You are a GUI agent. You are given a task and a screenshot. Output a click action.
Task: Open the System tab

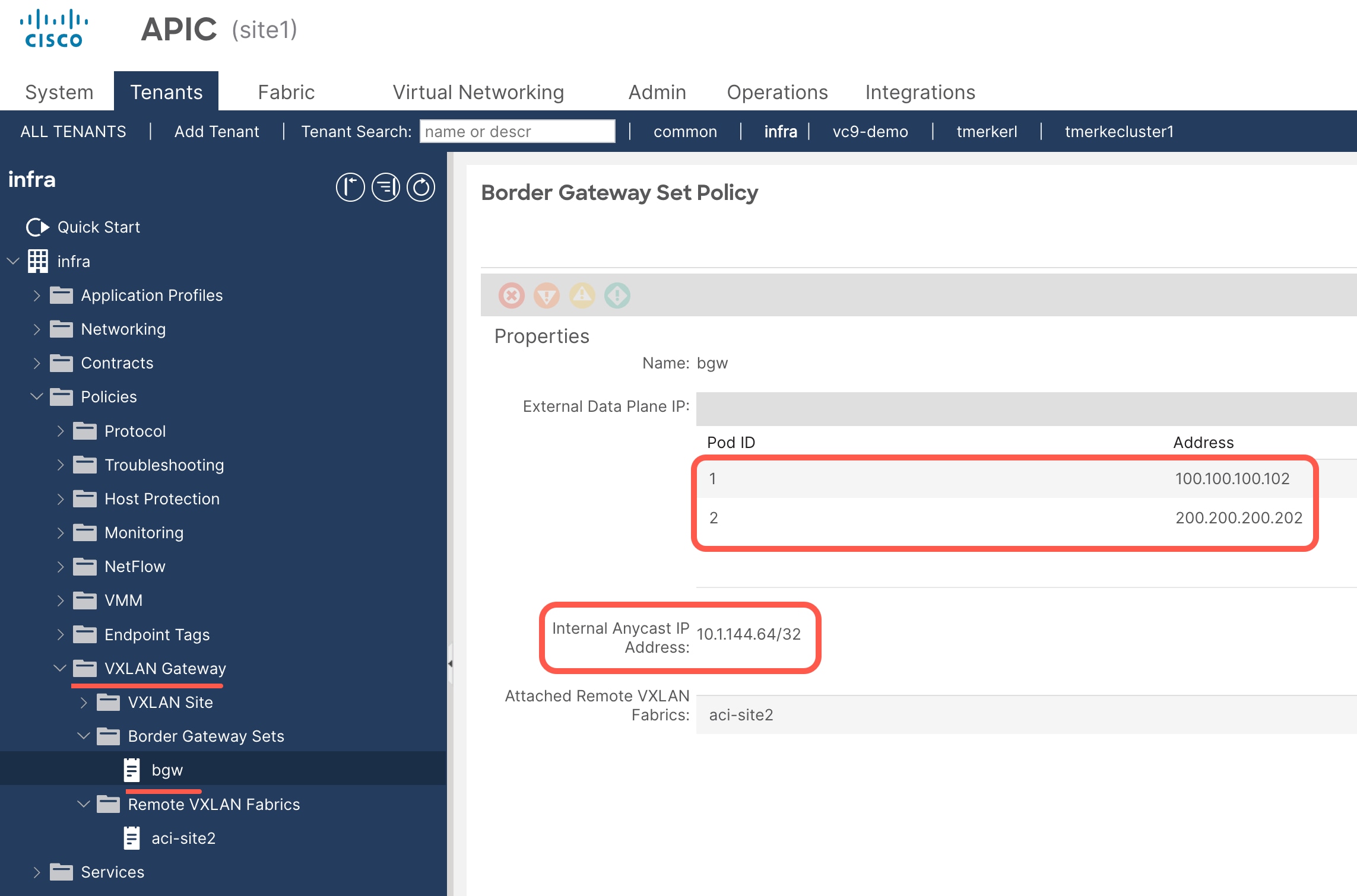point(59,92)
